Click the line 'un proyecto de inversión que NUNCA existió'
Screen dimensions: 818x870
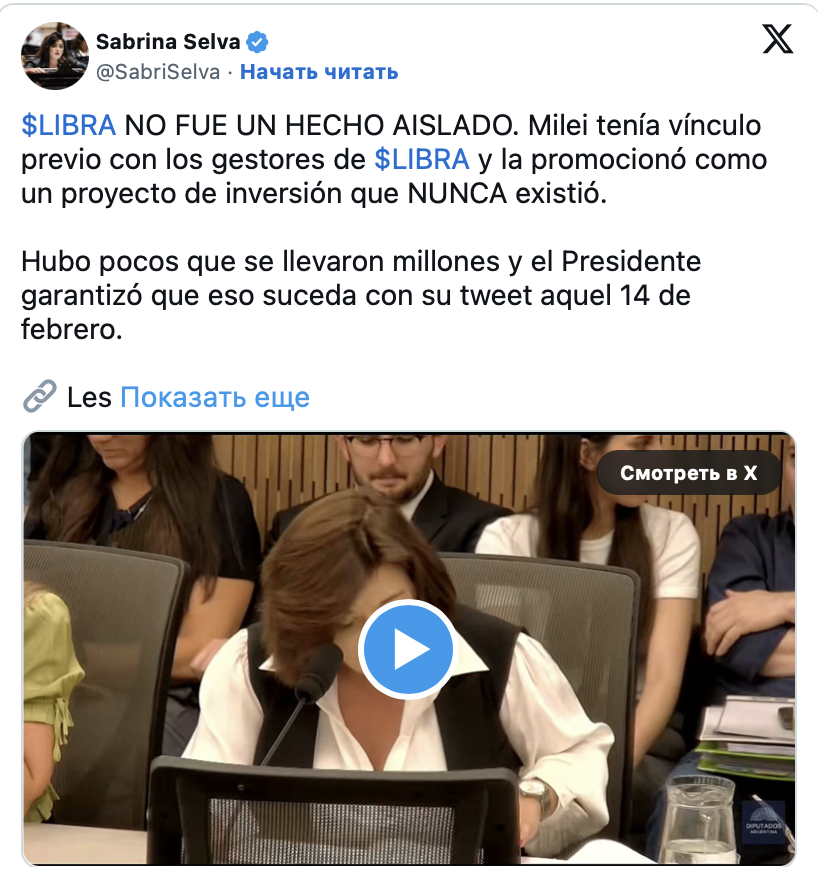coord(314,194)
